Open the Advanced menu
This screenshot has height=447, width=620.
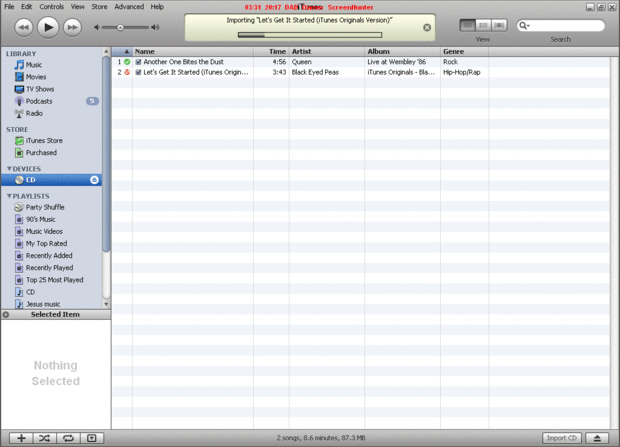click(x=129, y=7)
